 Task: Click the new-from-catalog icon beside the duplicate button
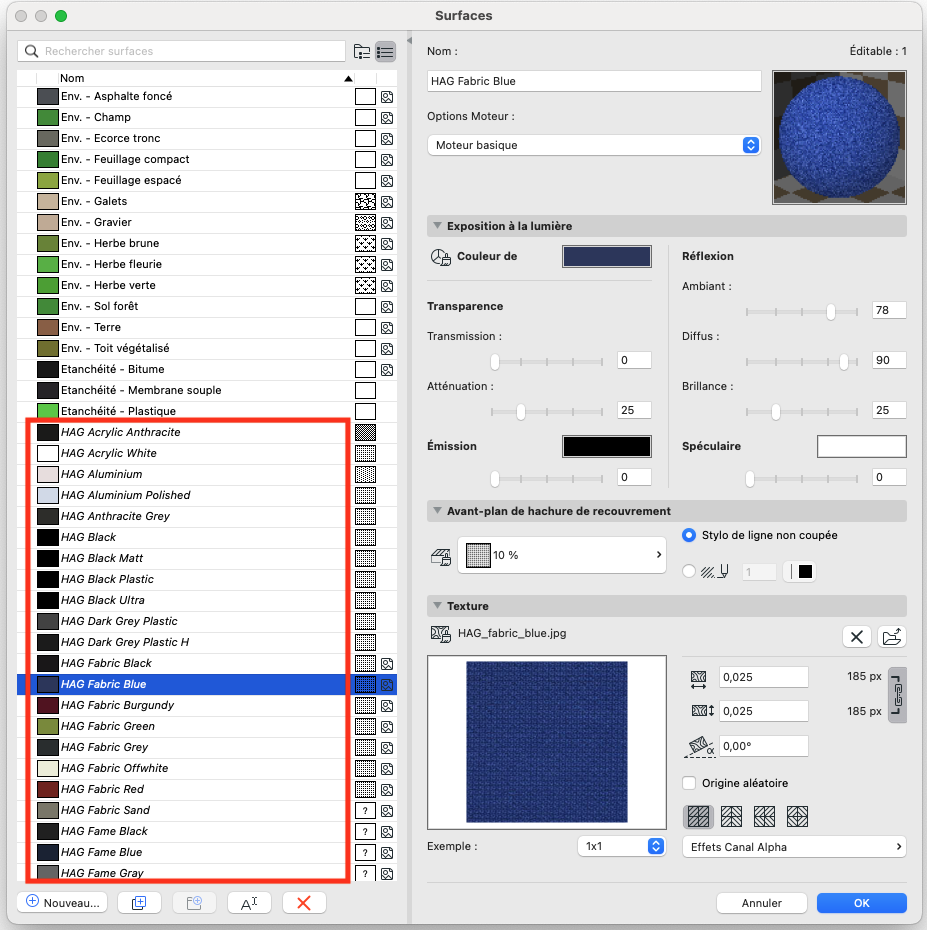[194, 903]
